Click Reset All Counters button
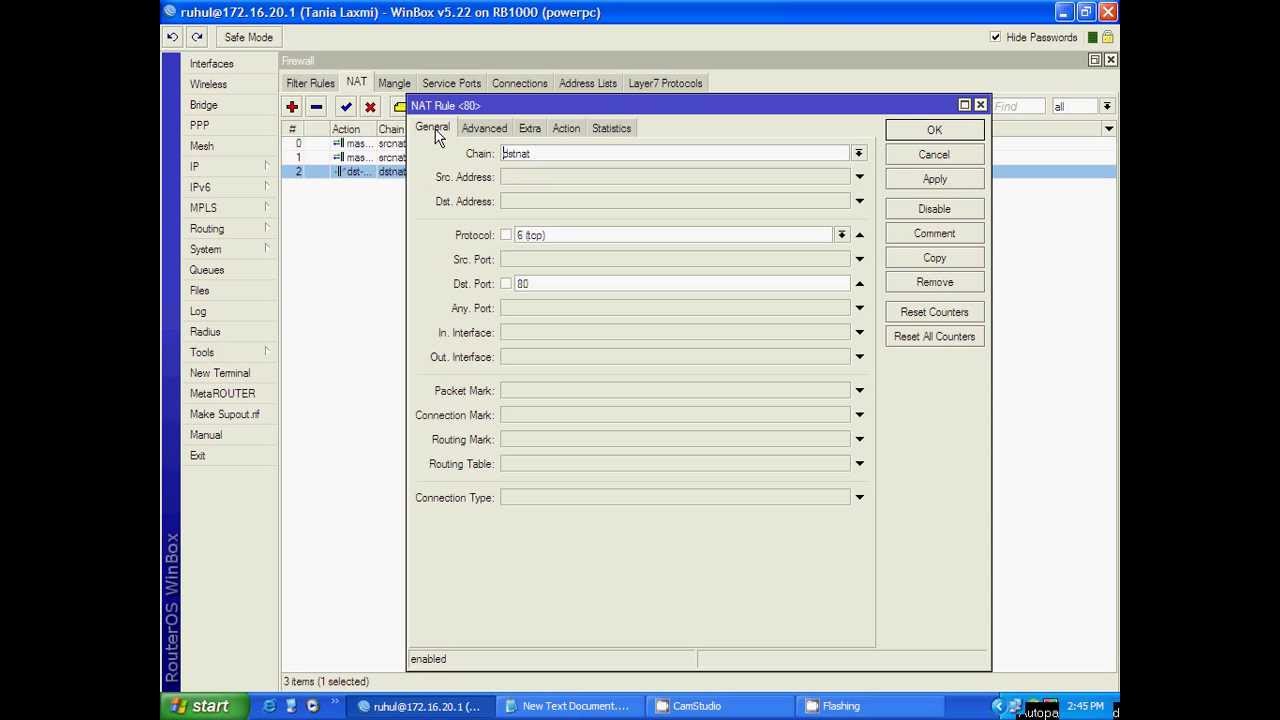The height and width of the screenshot is (720, 1280). tap(934, 336)
